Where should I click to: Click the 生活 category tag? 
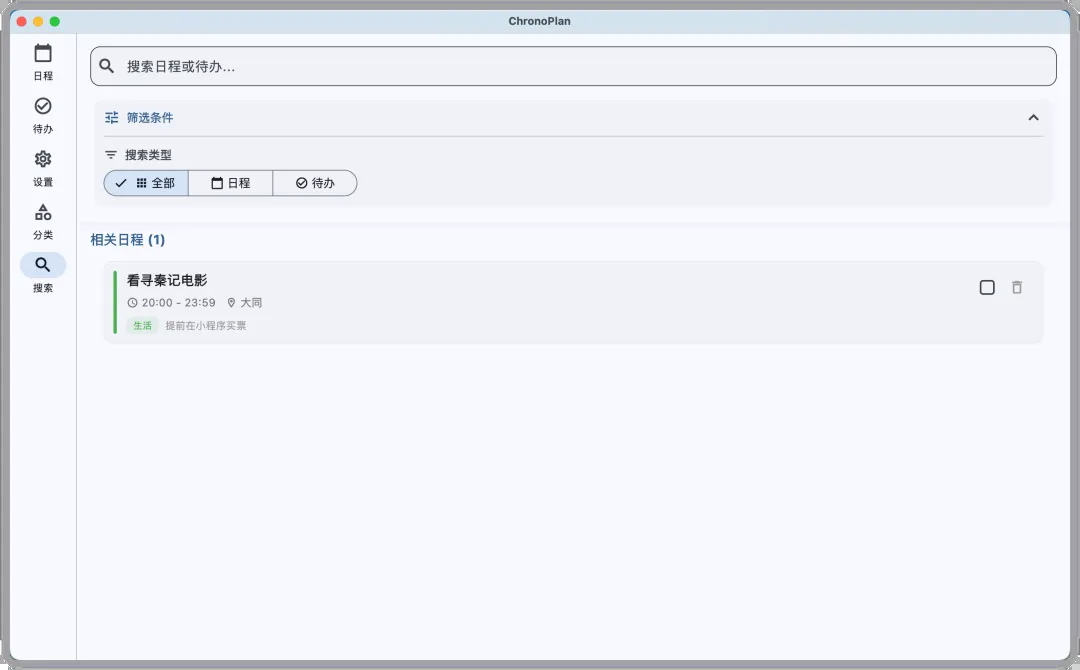[143, 326]
